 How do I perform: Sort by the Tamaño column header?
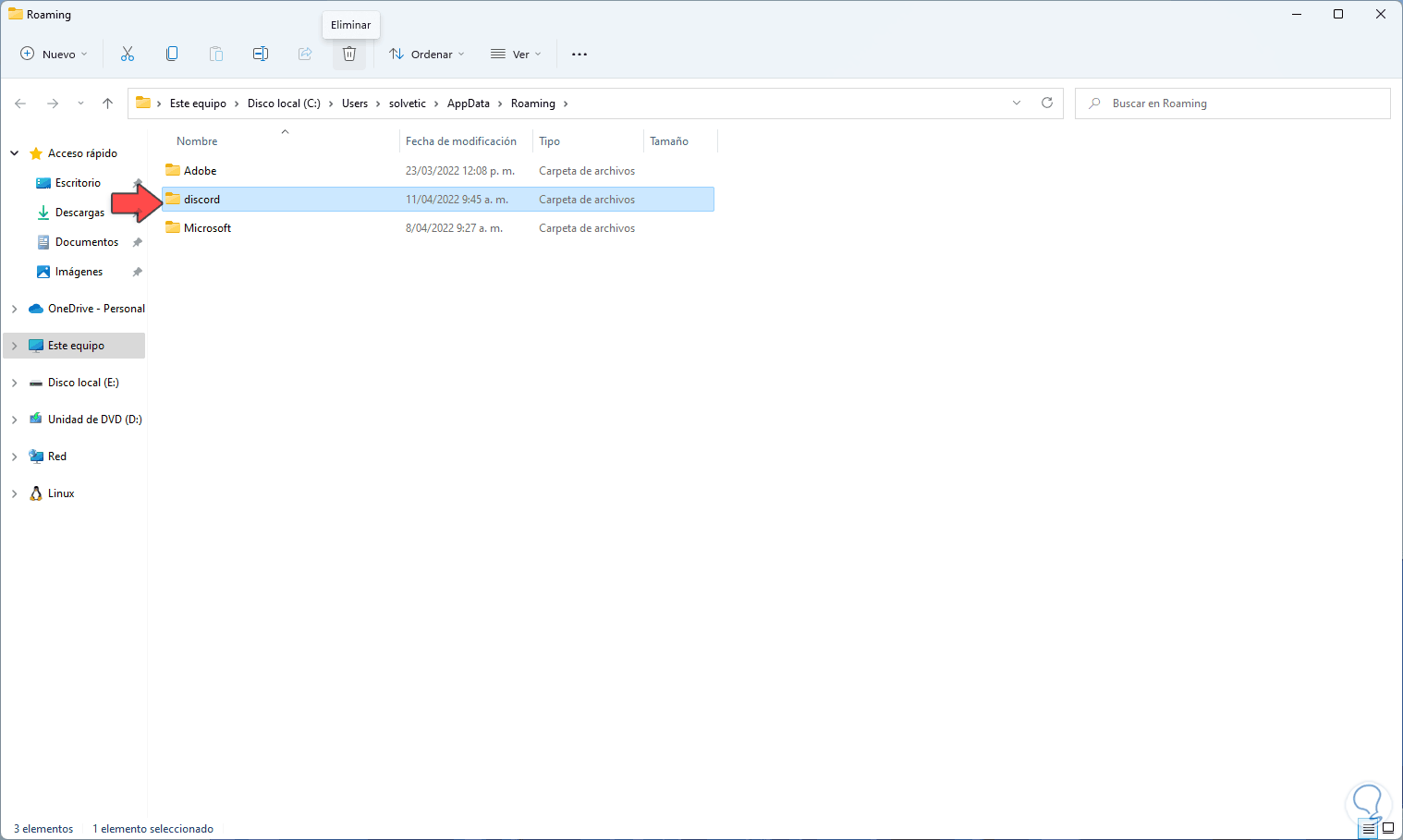pos(669,141)
